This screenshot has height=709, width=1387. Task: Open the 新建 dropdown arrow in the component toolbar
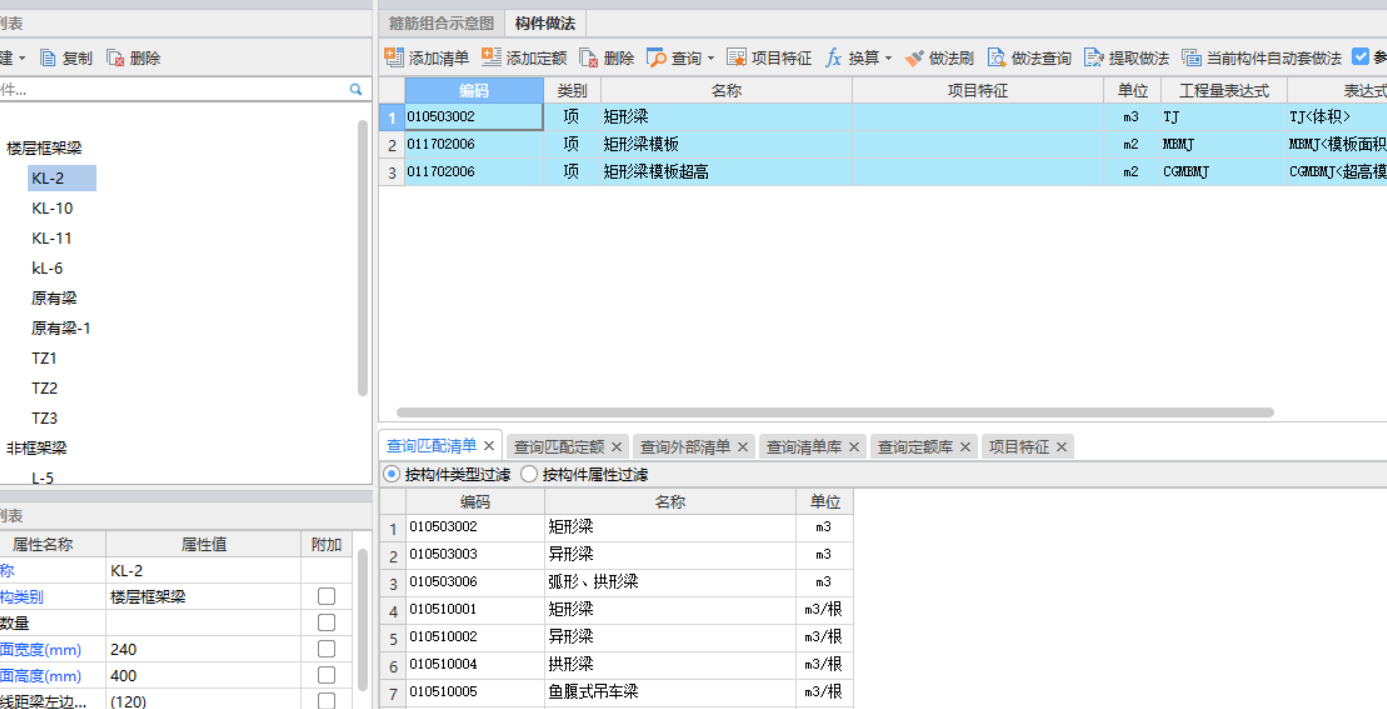point(23,59)
